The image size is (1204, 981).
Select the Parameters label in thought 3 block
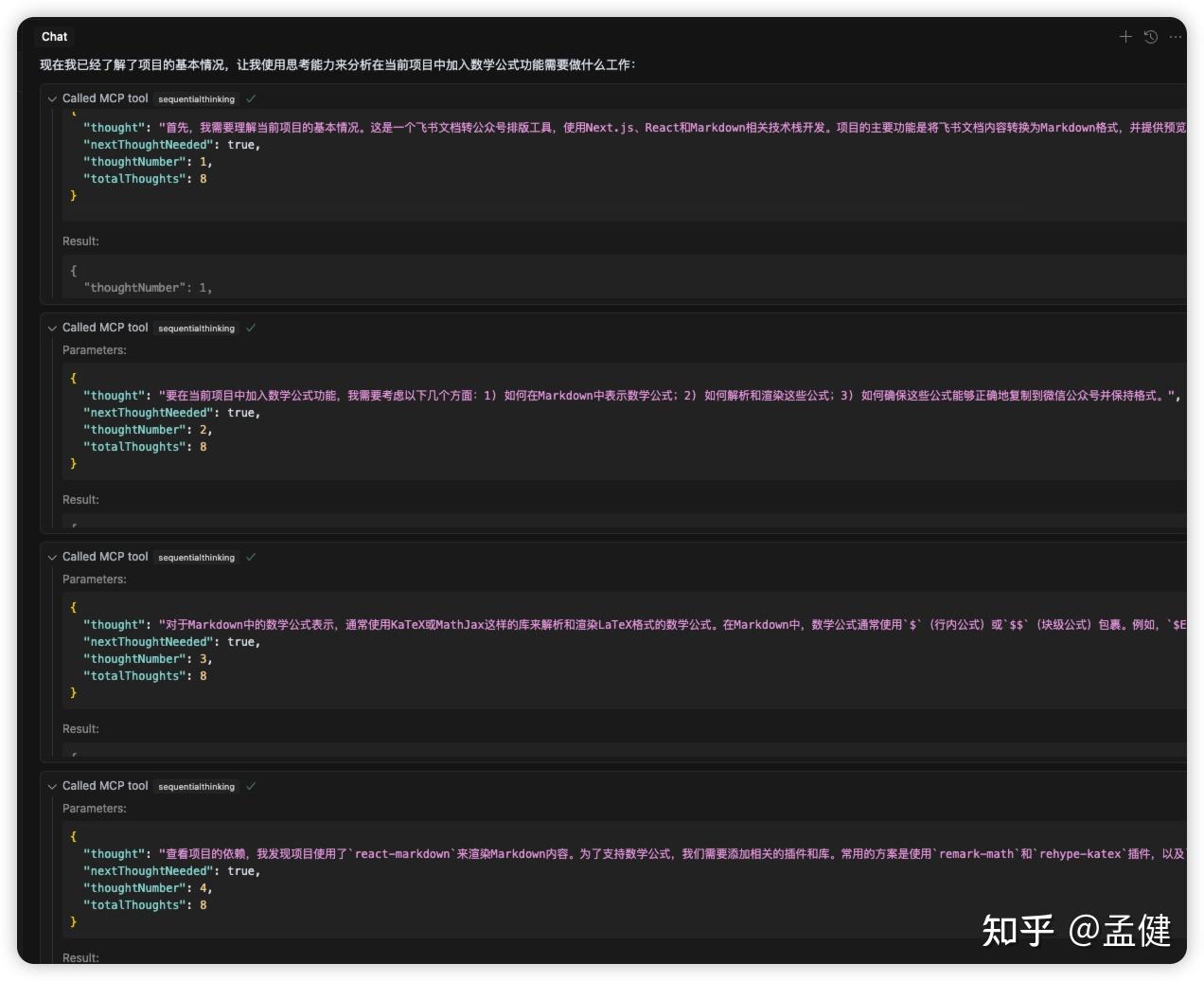[93, 579]
